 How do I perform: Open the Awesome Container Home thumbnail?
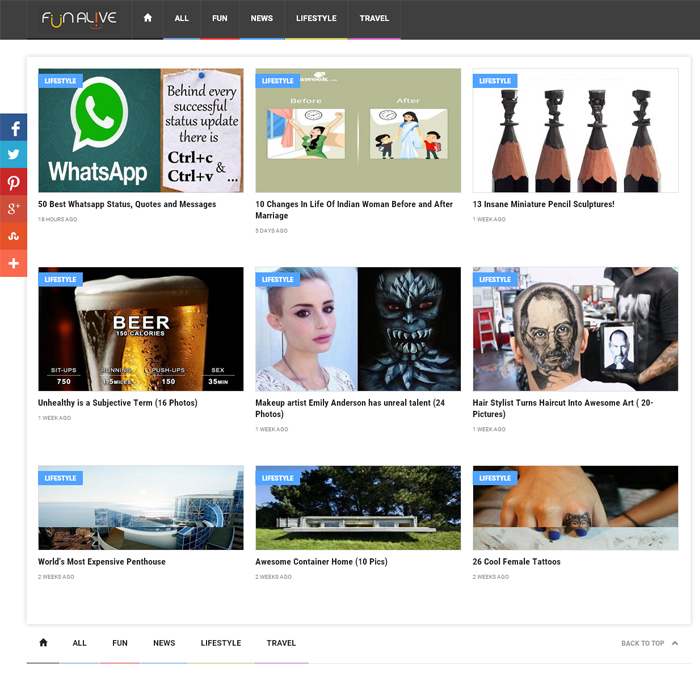tap(358, 508)
